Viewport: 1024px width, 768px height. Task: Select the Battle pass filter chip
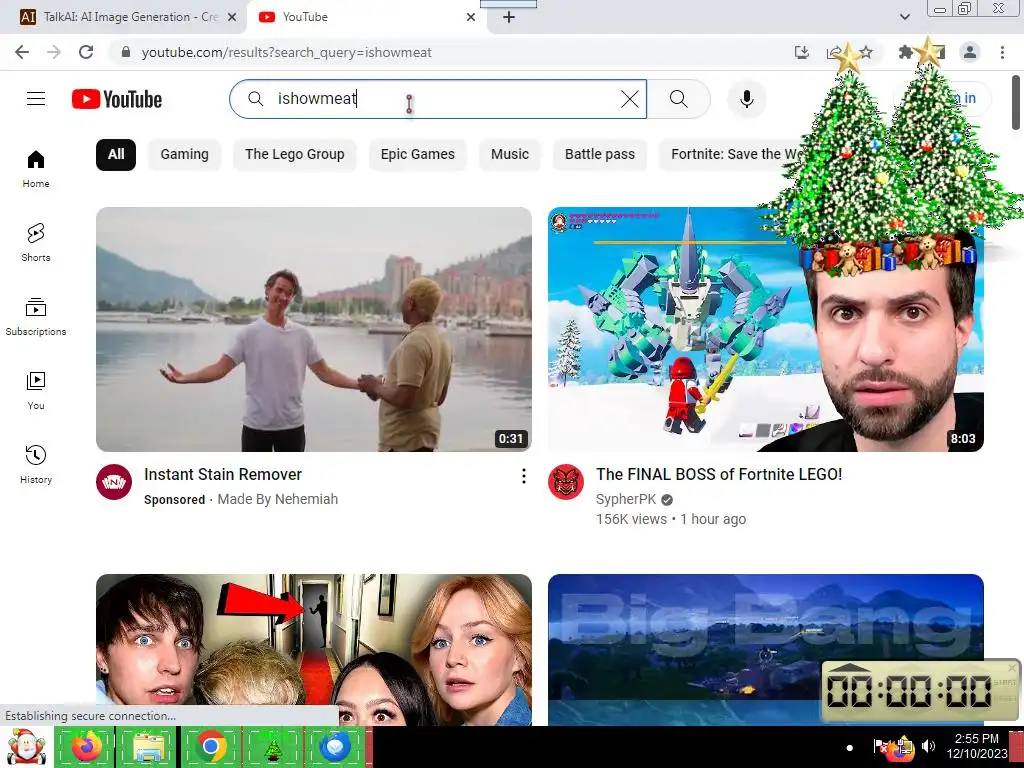point(600,155)
